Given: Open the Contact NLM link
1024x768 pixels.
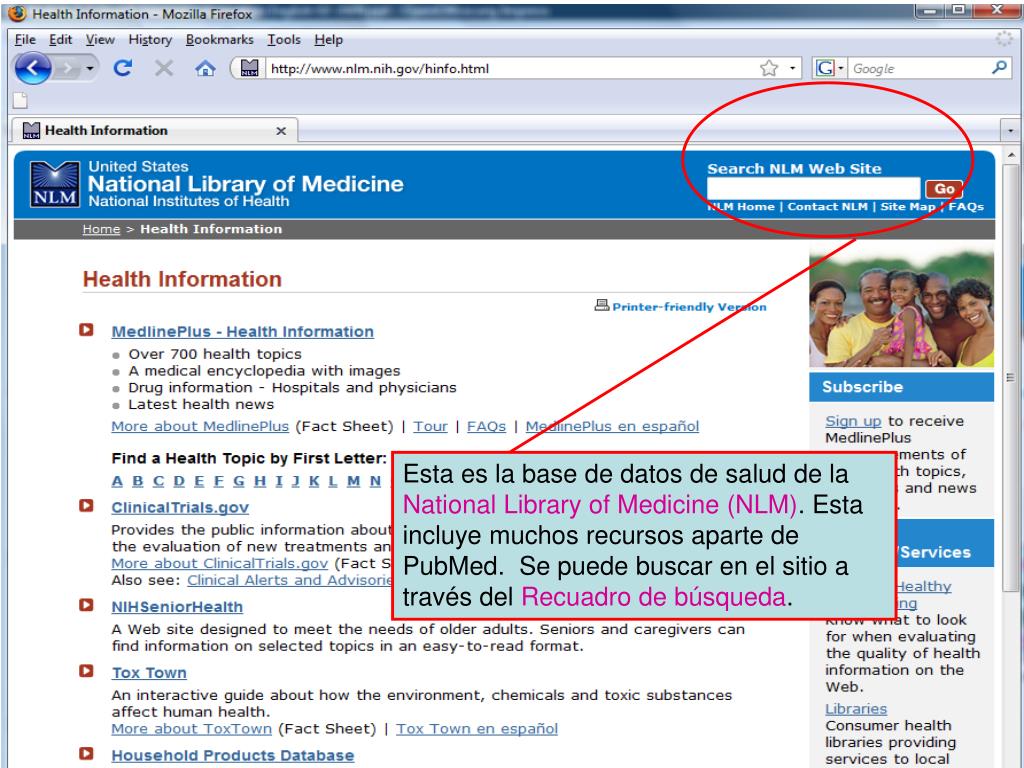Looking at the screenshot, I should [827, 206].
